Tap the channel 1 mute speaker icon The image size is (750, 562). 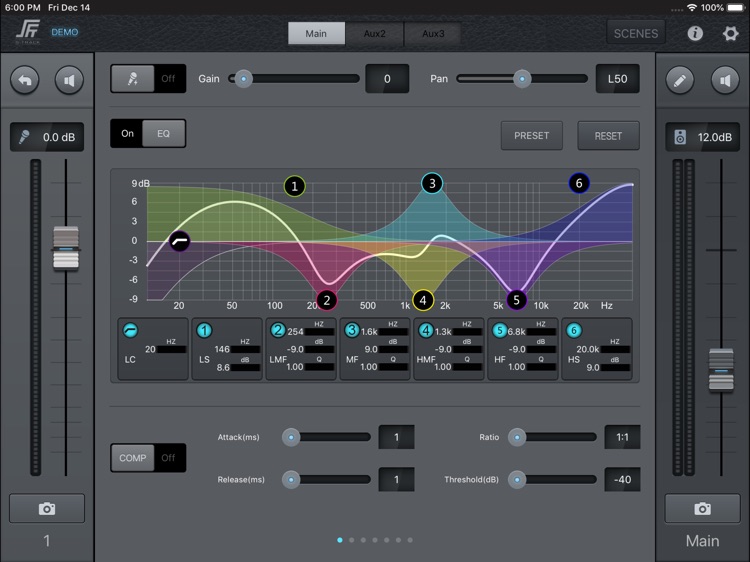click(x=69, y=80)
